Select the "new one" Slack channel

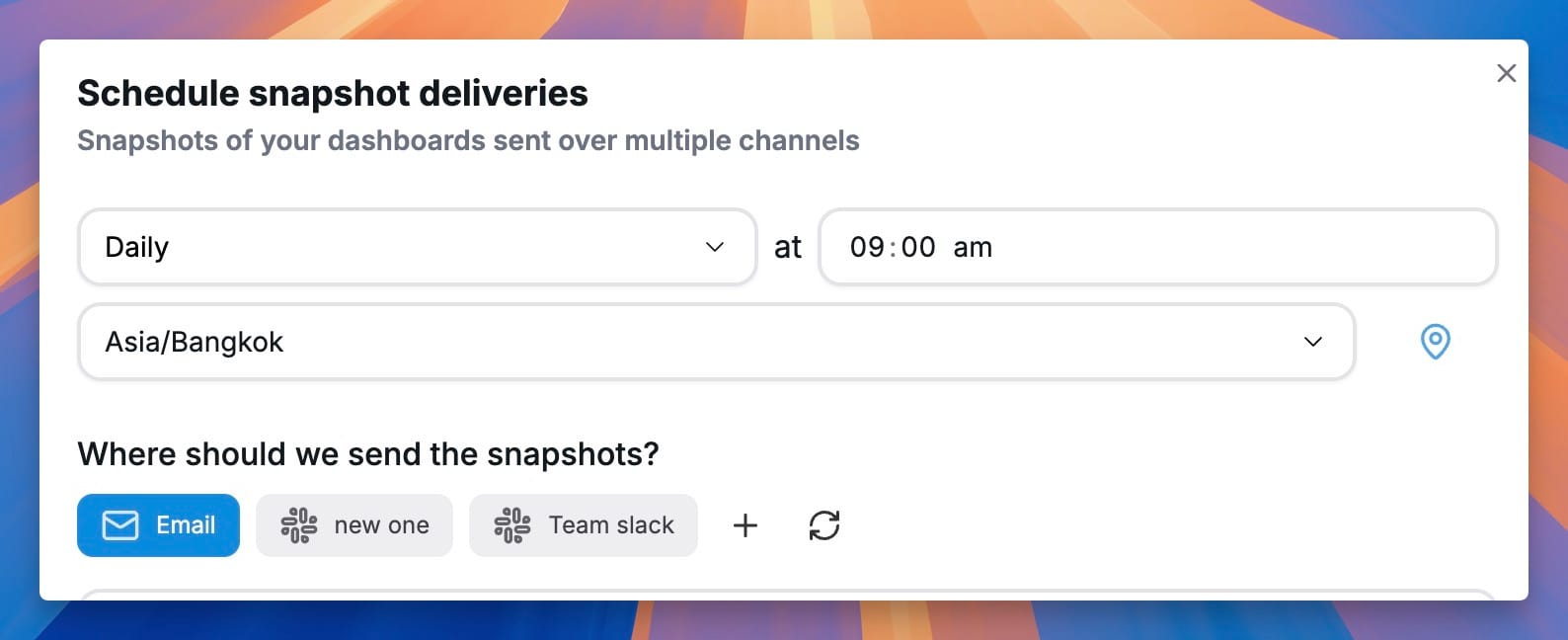(x=354, y=525)
